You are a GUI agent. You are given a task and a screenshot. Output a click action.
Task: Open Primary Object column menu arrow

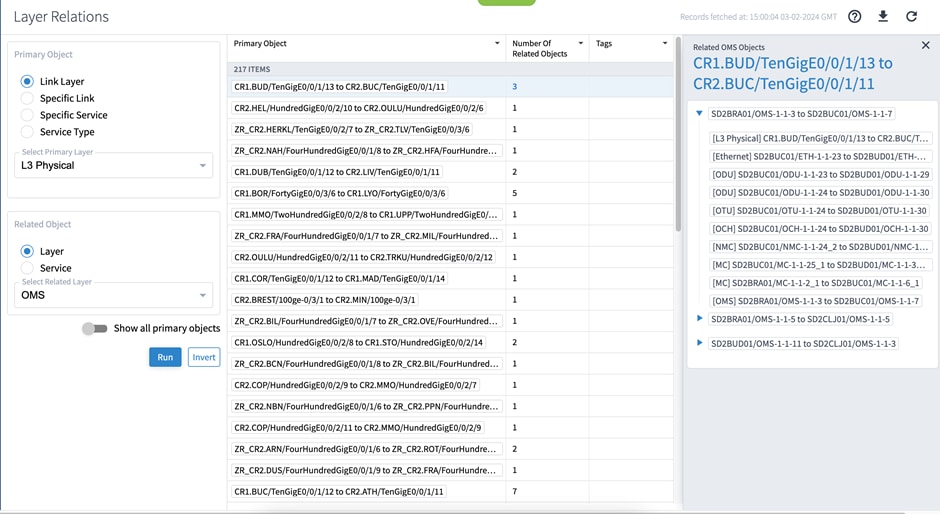[x=497, y=43]
